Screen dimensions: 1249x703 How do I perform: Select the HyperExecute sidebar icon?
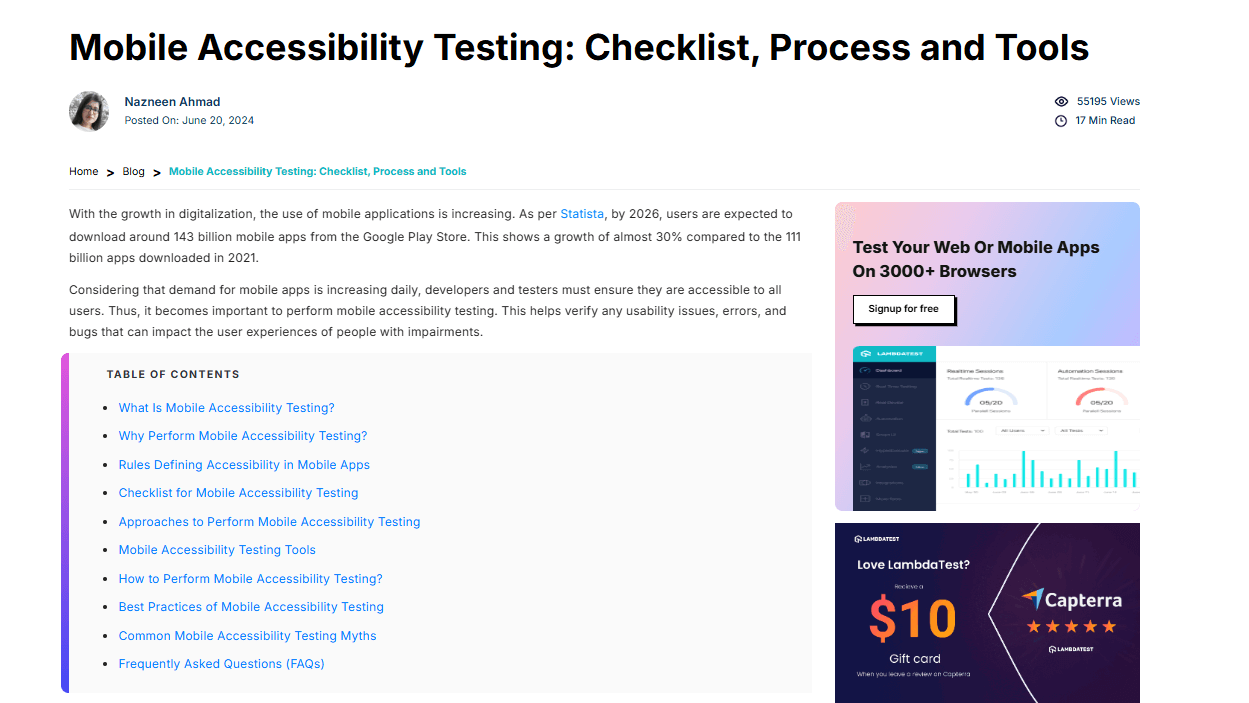coord(865,450)
